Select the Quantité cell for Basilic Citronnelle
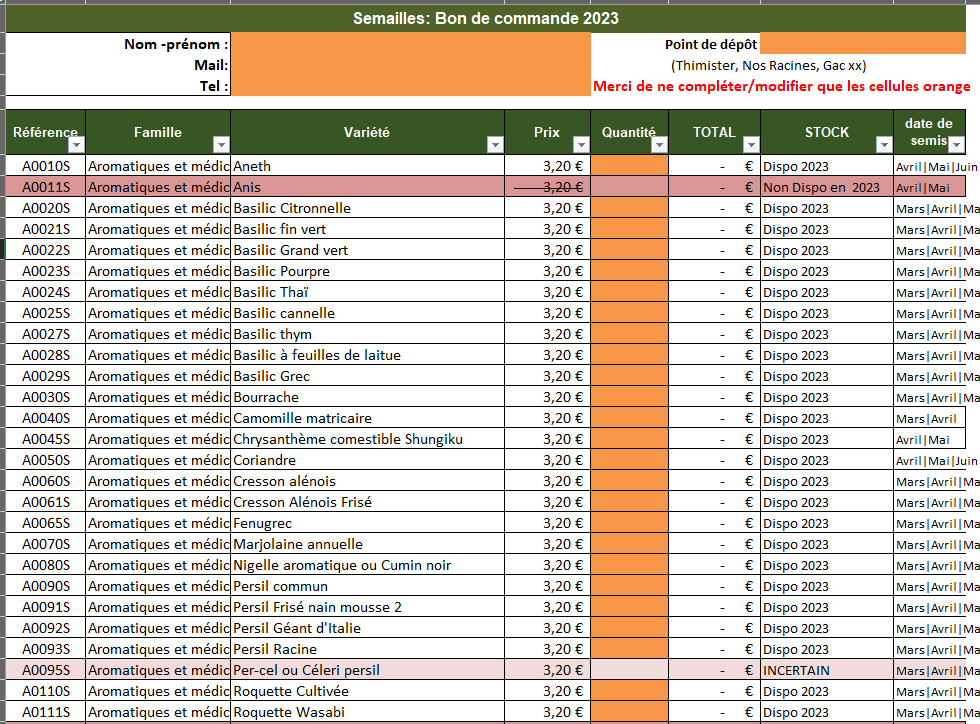 [x=629, y=208]
